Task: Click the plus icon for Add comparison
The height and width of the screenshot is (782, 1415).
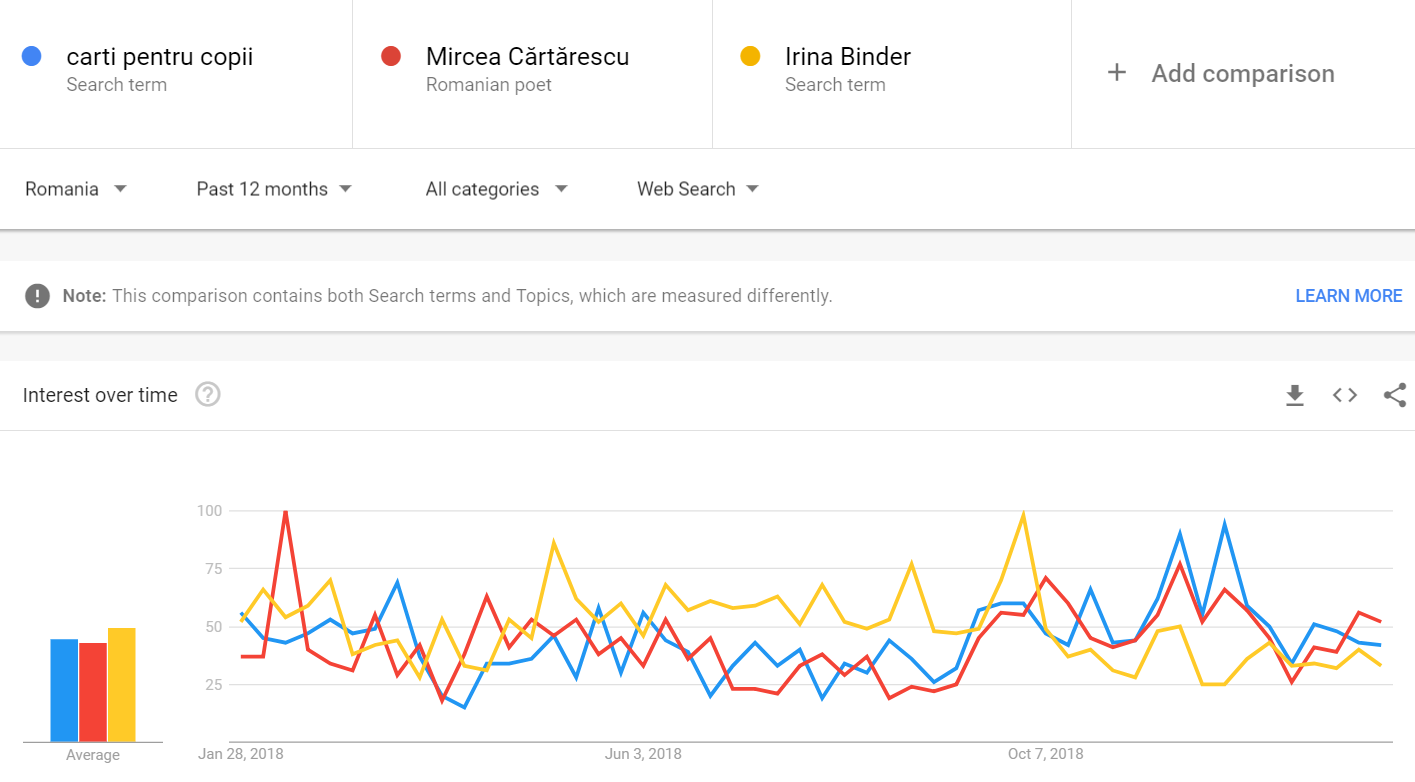Action: click(x=1117, y=73)
